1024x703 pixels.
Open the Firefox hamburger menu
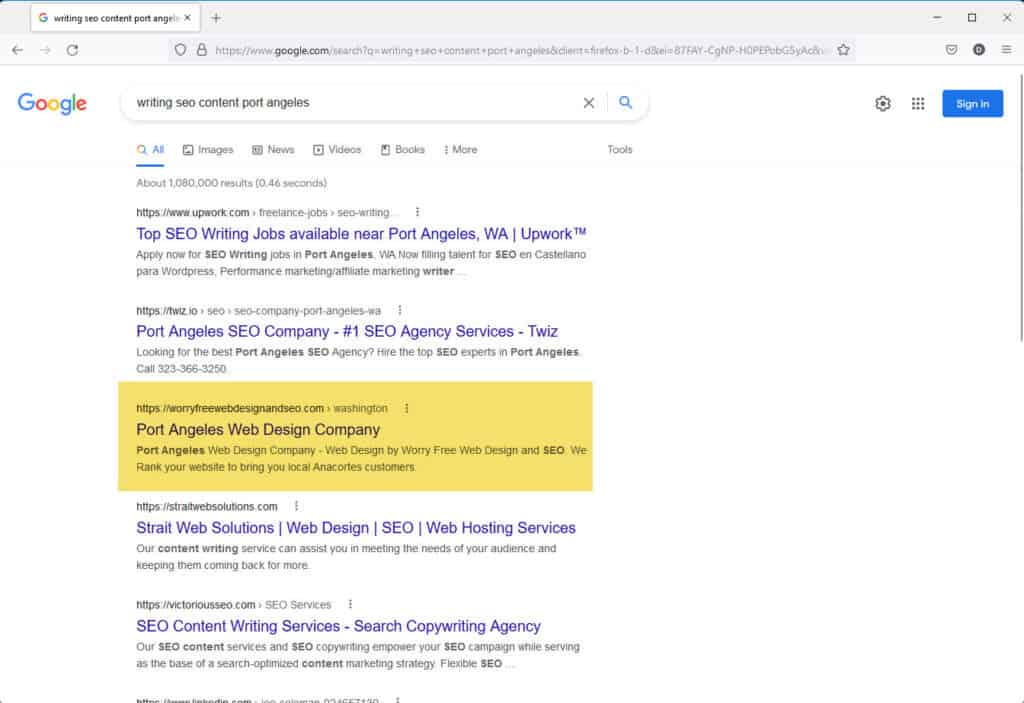1006,50
